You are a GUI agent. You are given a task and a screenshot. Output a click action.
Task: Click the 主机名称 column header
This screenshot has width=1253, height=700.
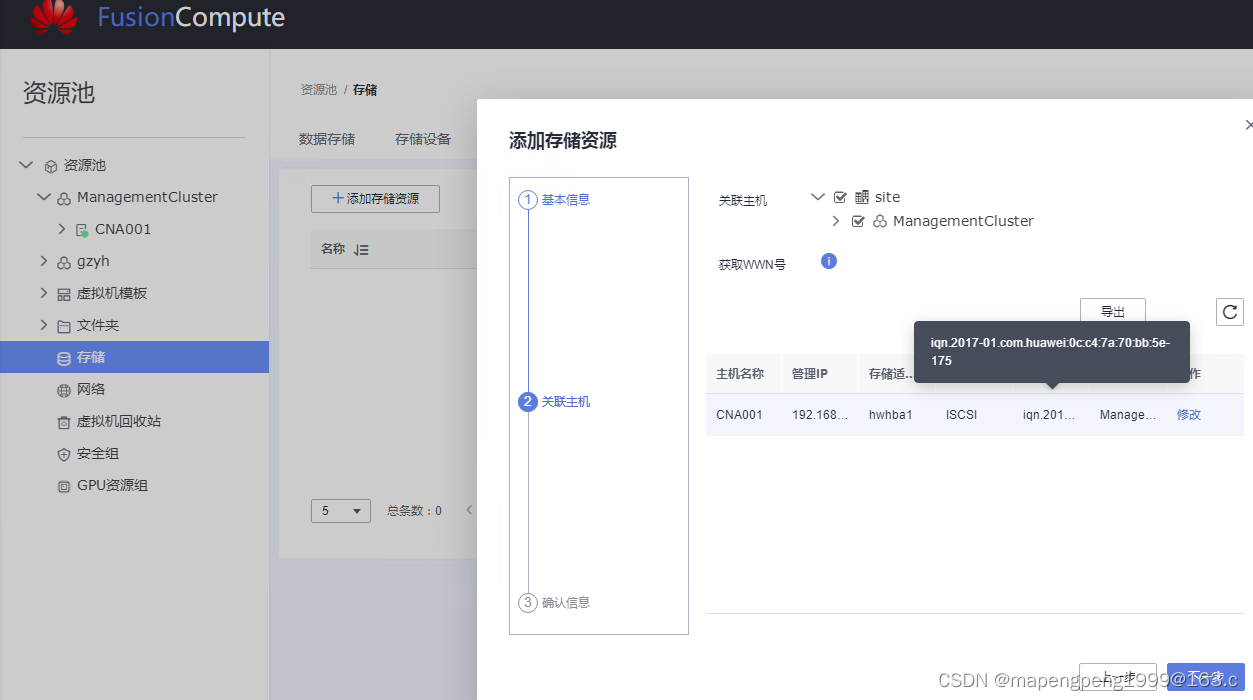pyautogui.click(x=740, y=374)
